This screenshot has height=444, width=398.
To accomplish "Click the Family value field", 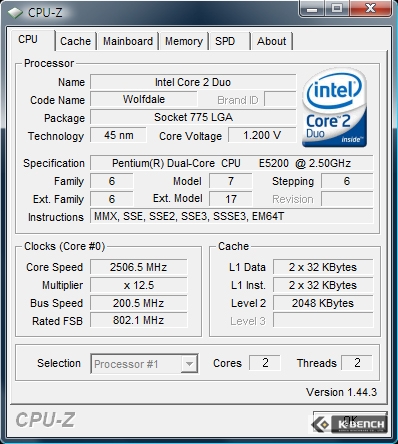I will click(112, 181).
